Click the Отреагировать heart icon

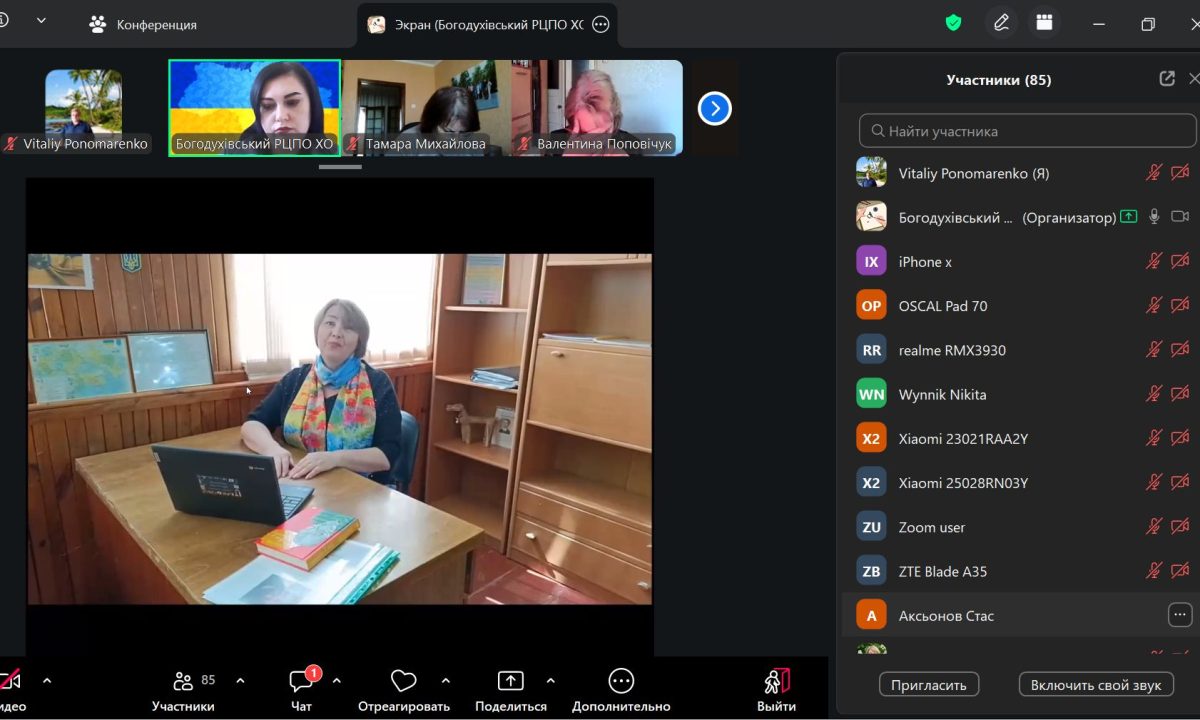click(x=403, y=682)
